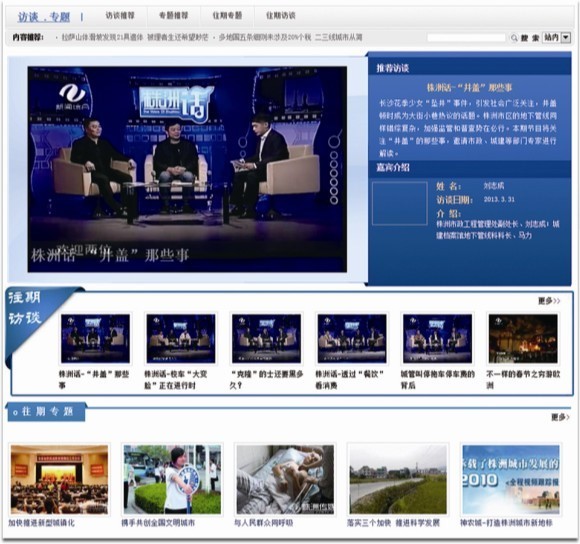The height and width of the screenshot is (544, 580).
Task: Switch to the 专题推荐 tab
Action: point(173,16)
